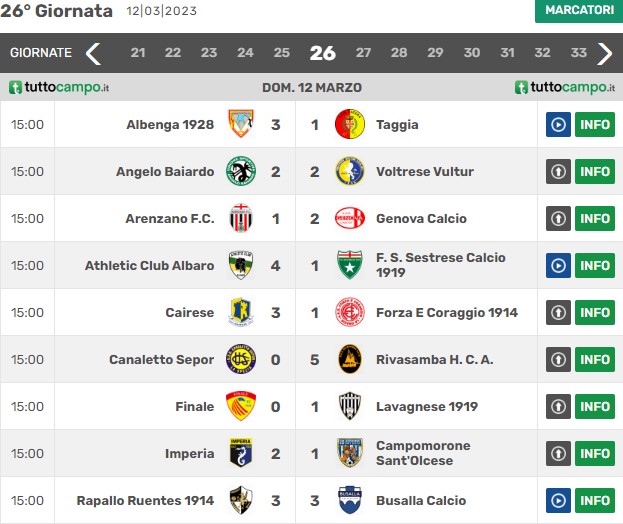The height and width of the screenshot is (524, 623).
Task: Open INFO for Cairese vs Forza E Coraggio
Action: (595, 312)
